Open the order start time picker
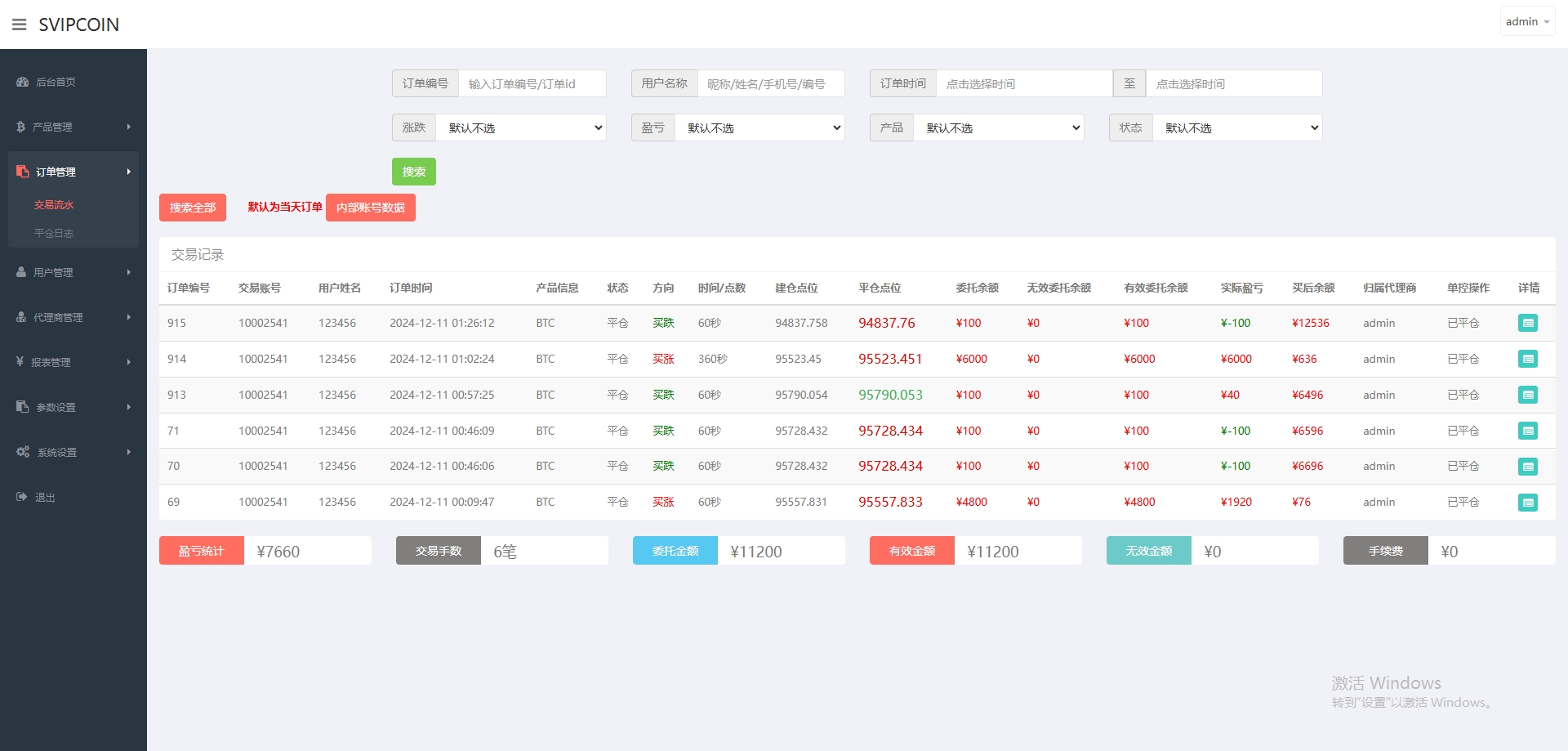This screenshot has height=751, width=1568. click(x=1024, y=83)
